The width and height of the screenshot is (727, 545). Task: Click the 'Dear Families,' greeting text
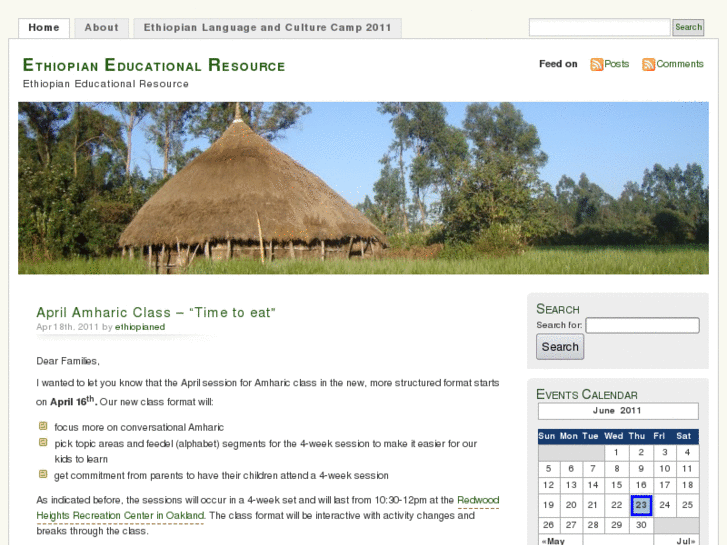click(68, 361)
